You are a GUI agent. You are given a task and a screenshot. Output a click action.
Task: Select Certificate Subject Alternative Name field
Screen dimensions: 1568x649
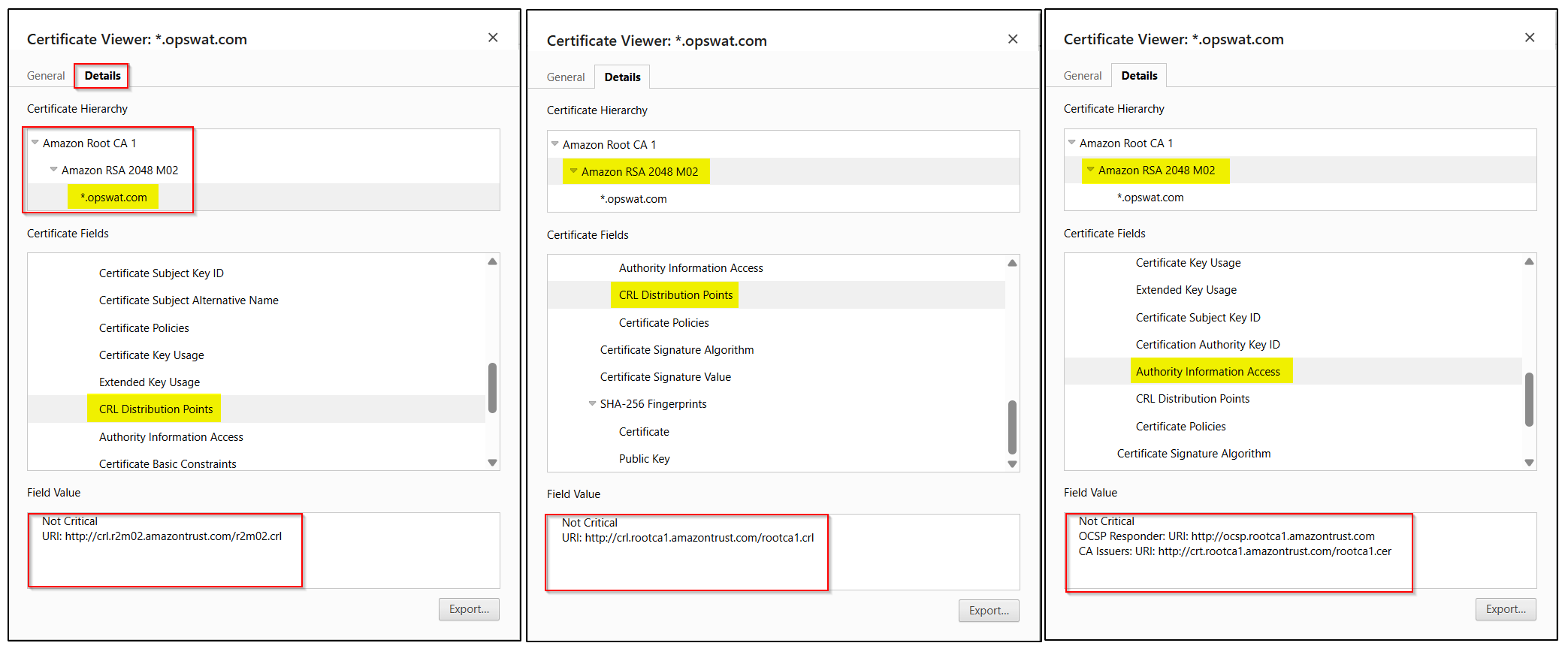[189, 300]
